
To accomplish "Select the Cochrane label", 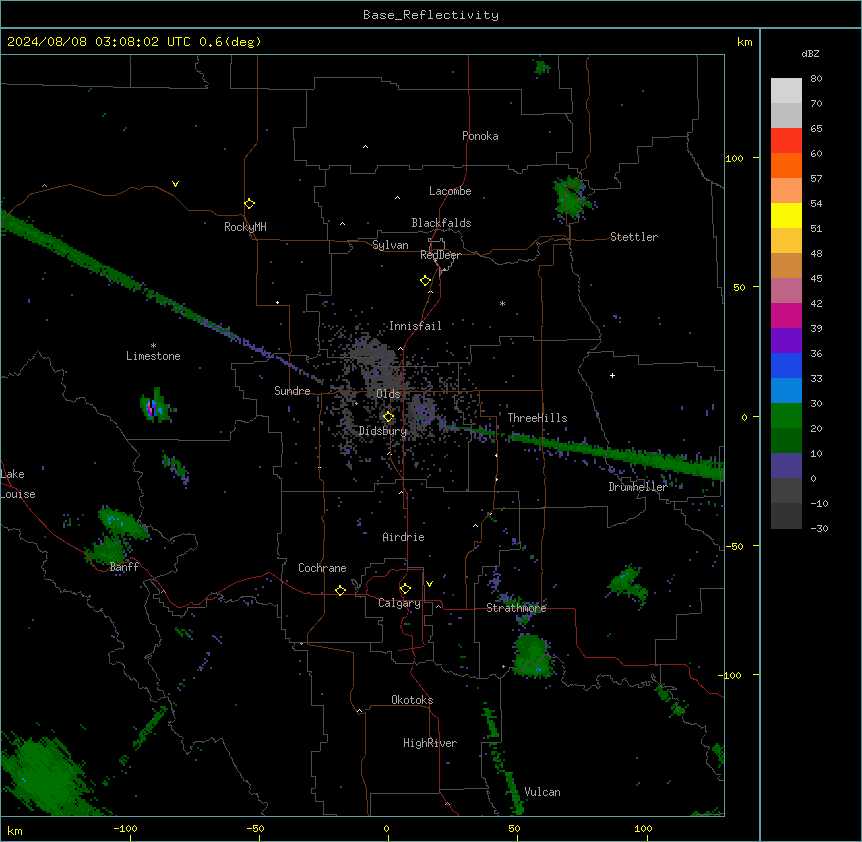I will 322,568.
